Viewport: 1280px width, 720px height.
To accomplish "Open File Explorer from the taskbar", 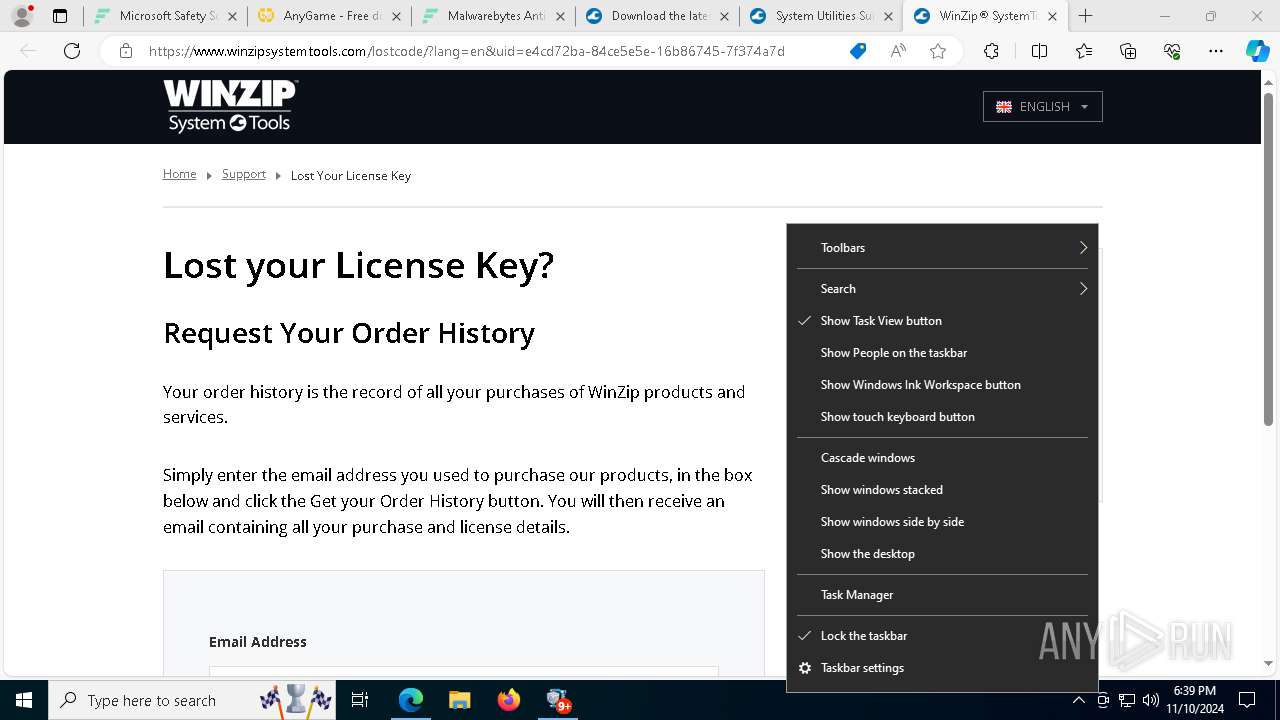I will 459,700.
